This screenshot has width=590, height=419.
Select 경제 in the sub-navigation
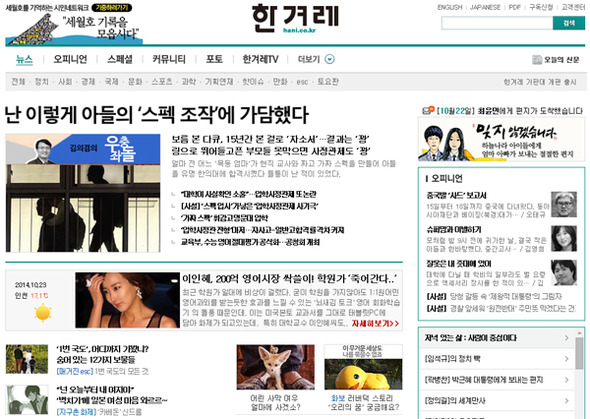(x=88, y=82)
